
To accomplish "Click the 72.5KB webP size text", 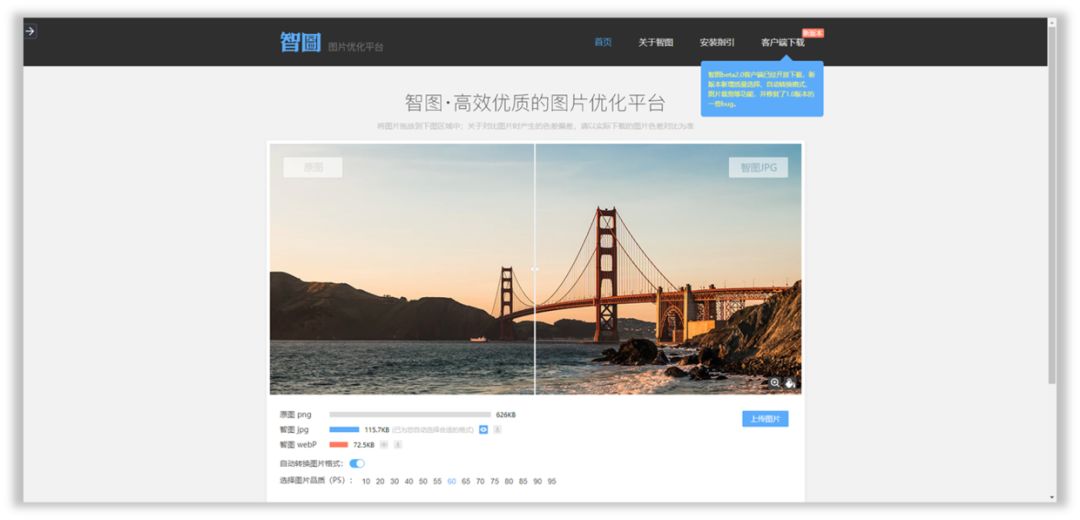I will pyautogui.click(x=364, y=445).
